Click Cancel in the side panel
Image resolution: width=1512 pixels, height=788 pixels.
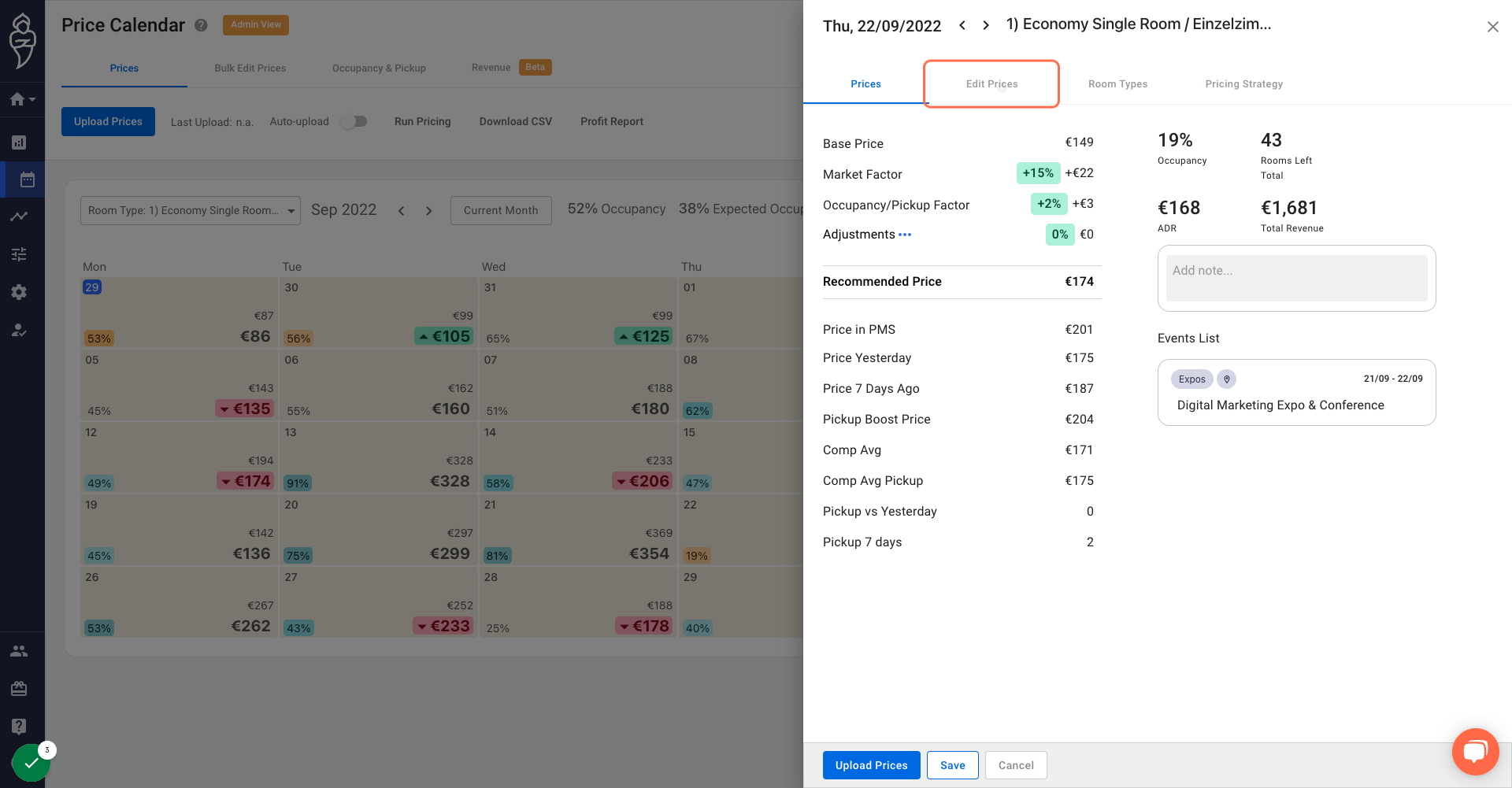(1016, 765)
